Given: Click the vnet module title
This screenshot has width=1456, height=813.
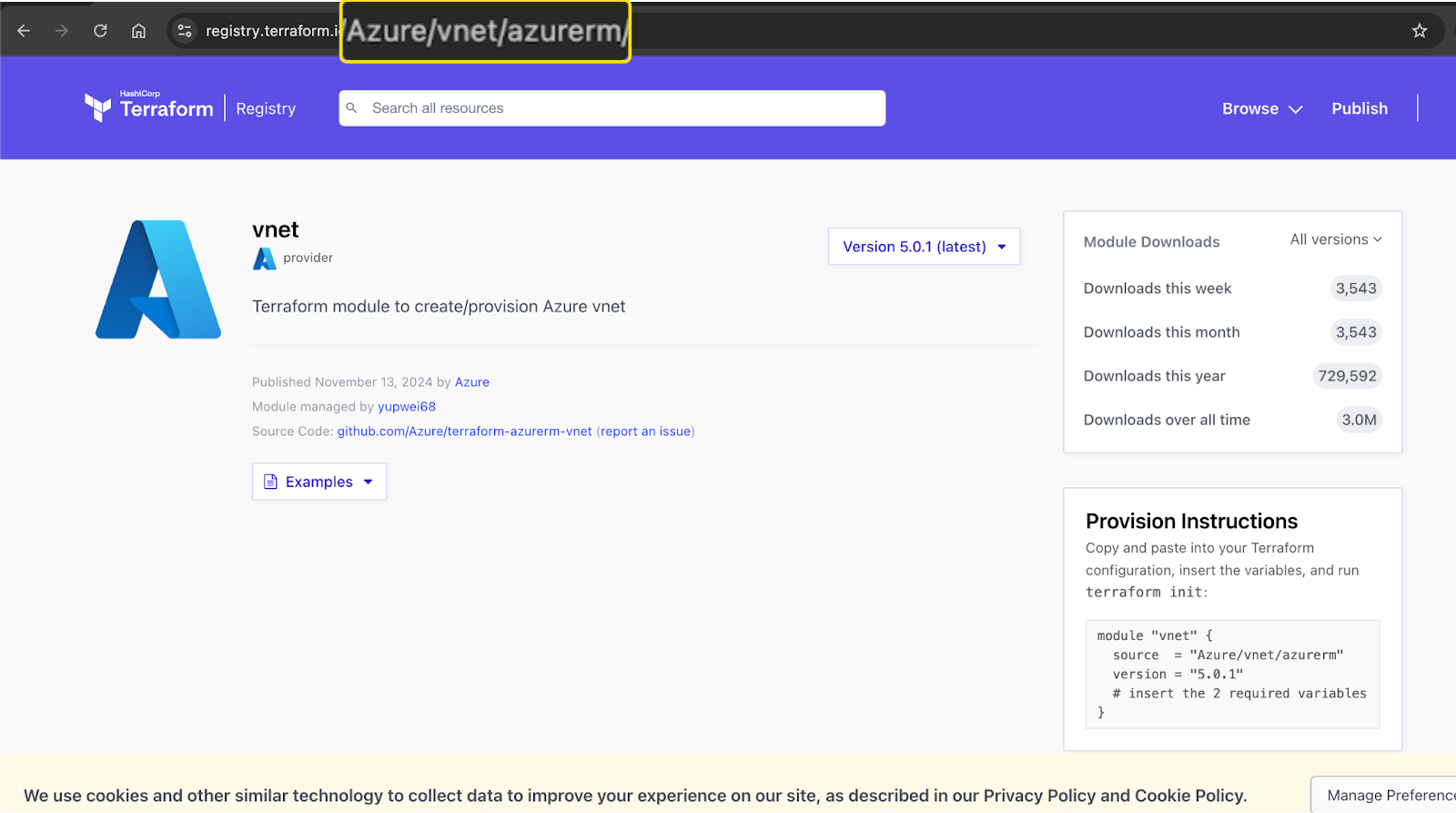Looking at the screenshot, I should tap(276, 229).
